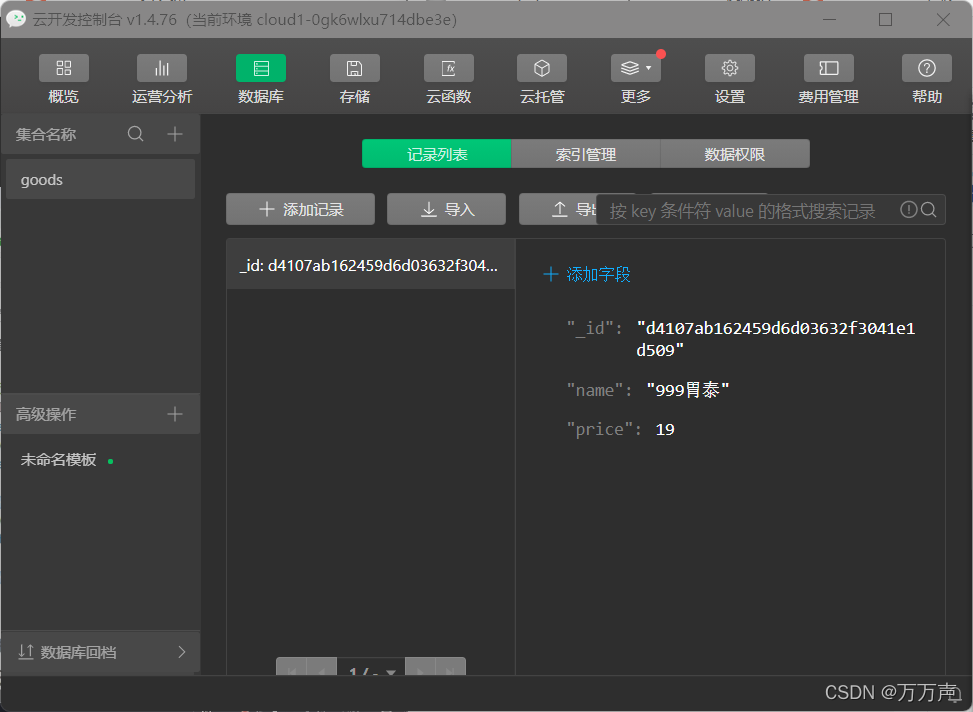Screen dimensions: 973x712
Task: Switch to the 索引管理 tab
Action: (x=586, y=154)
